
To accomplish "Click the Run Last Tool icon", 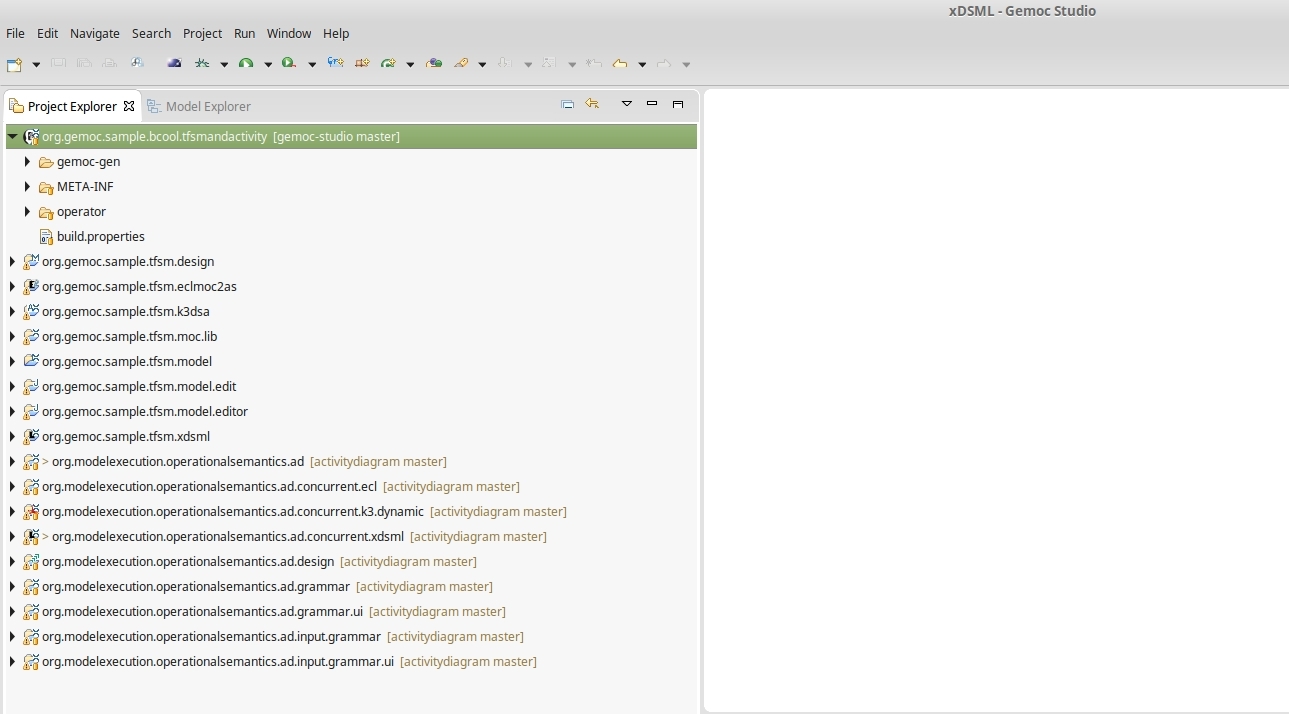I will tap(289, 64).
